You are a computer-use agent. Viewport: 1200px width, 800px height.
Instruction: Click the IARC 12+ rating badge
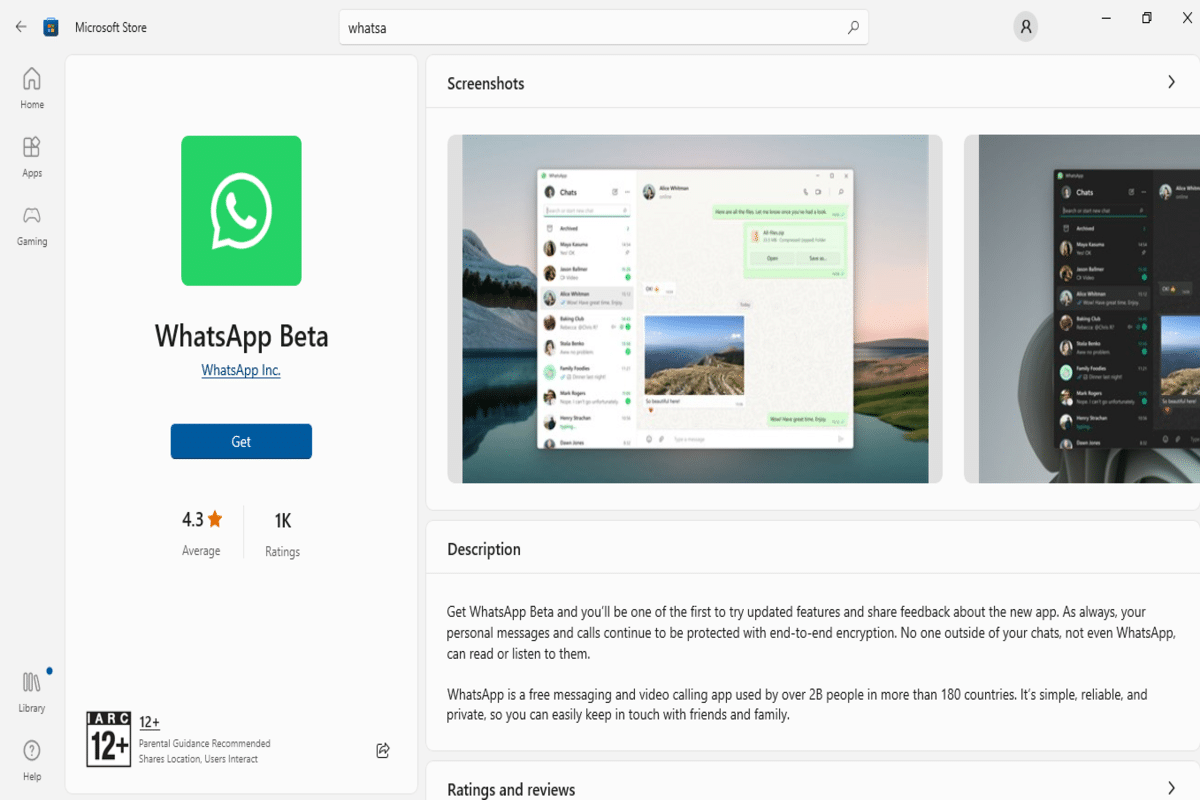(108, 739)
